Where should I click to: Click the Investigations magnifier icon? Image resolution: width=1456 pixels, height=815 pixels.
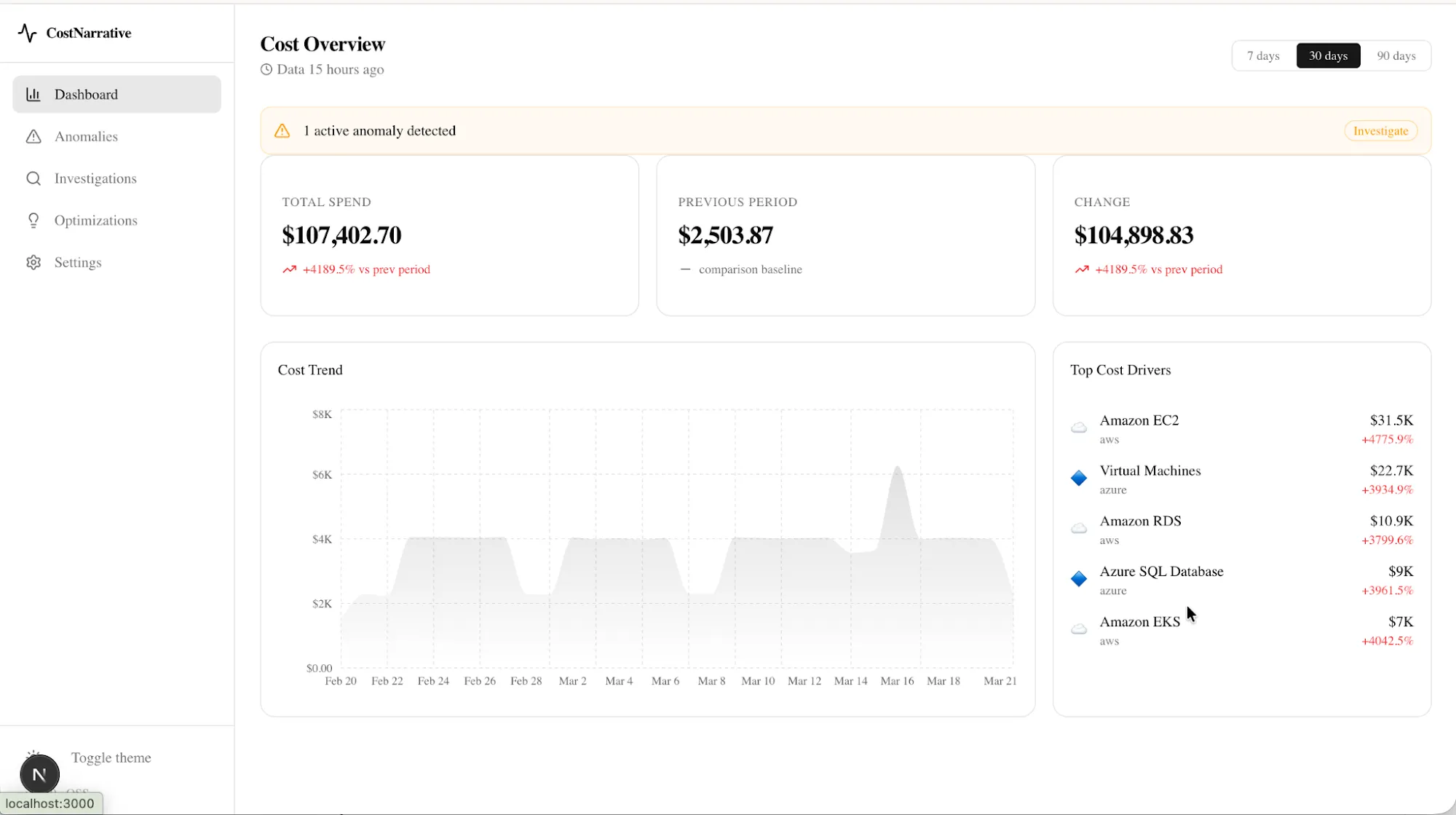pyautogui.click(x=33, y=178)
